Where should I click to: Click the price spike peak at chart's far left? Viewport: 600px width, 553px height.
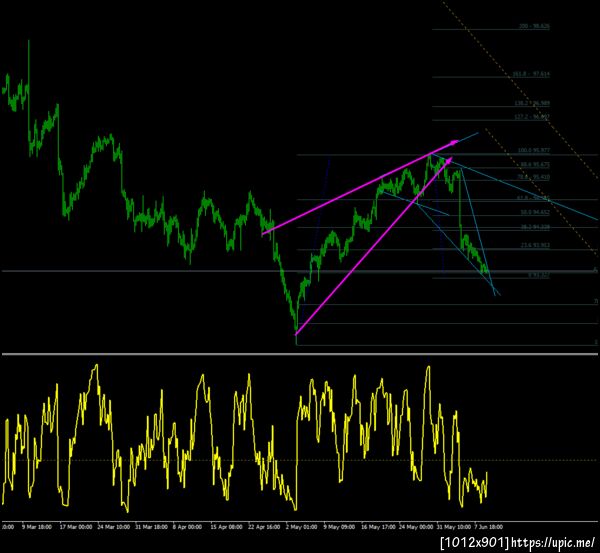[29, 41]
